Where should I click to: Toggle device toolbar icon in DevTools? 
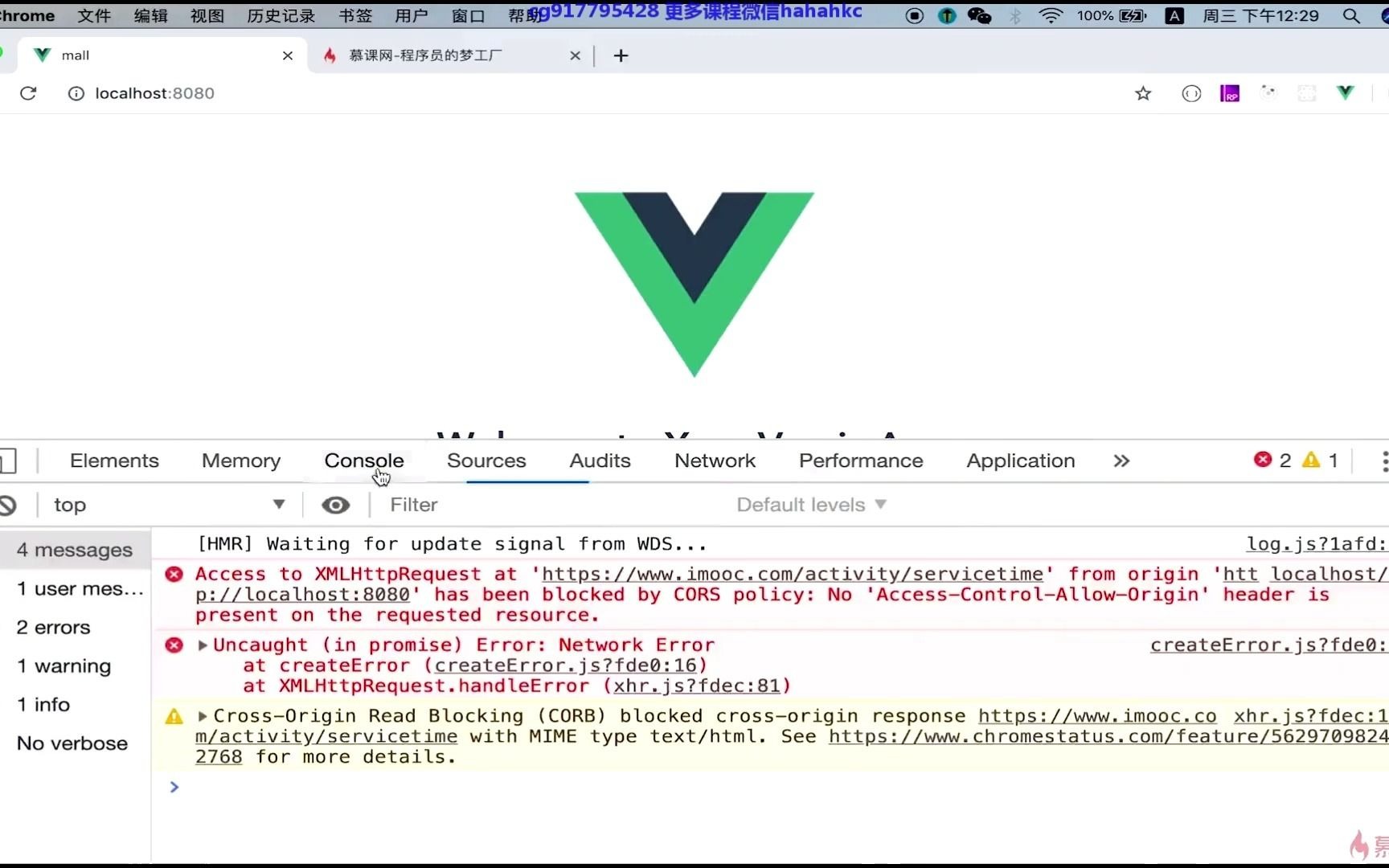(x=8, y=461)
